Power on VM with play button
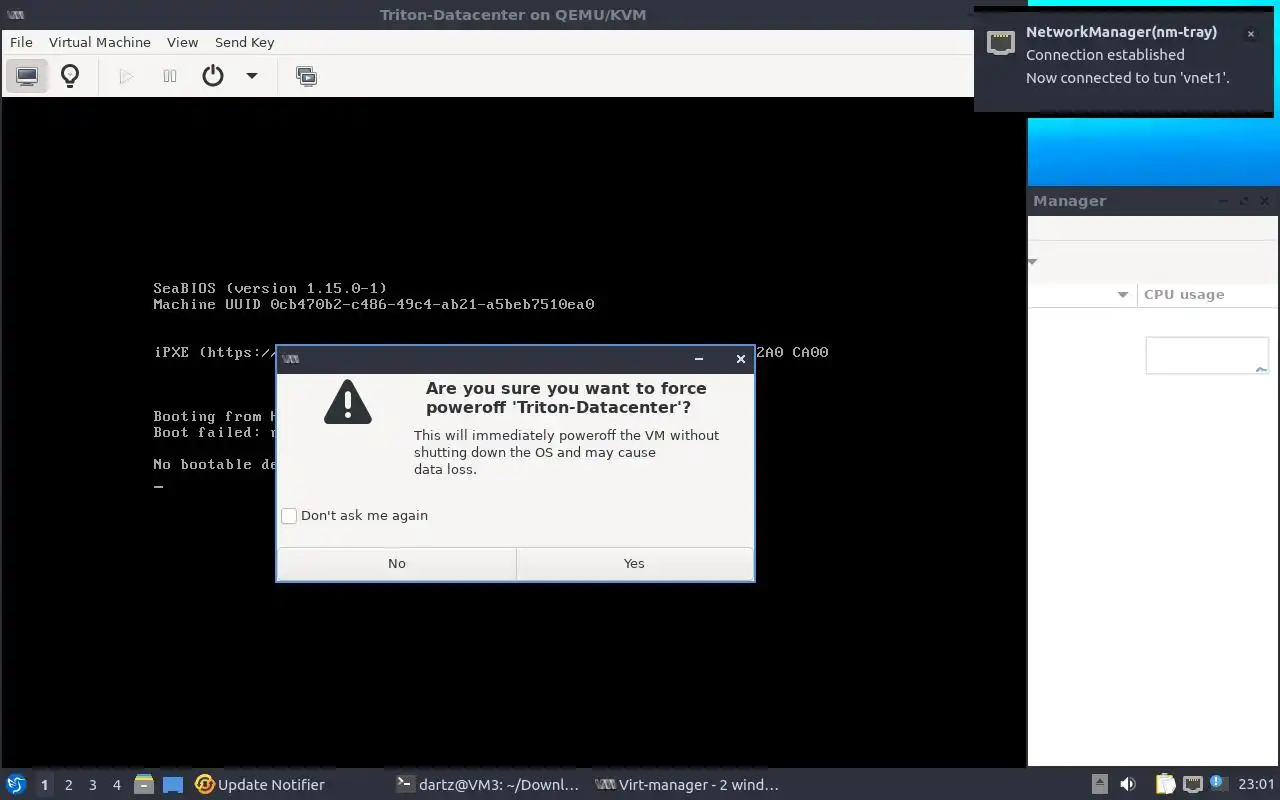 (x=126, y=76)
